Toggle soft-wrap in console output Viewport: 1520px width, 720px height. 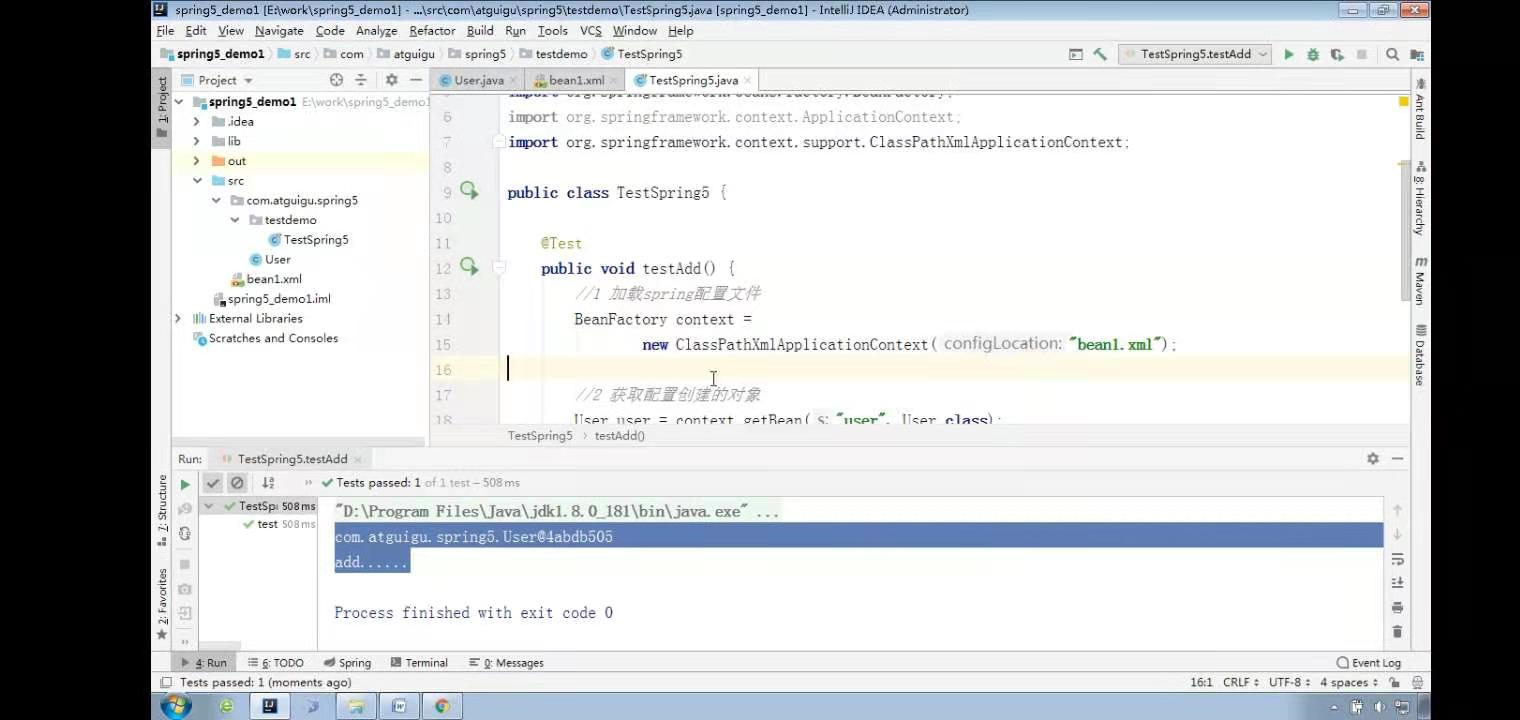pos(1397,559)
